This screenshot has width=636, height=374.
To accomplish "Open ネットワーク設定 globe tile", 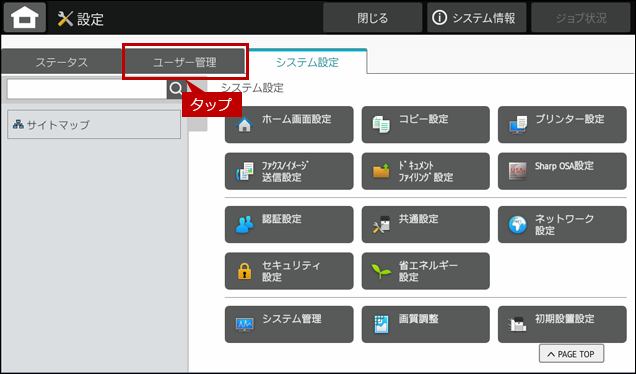I will [562, 224].
